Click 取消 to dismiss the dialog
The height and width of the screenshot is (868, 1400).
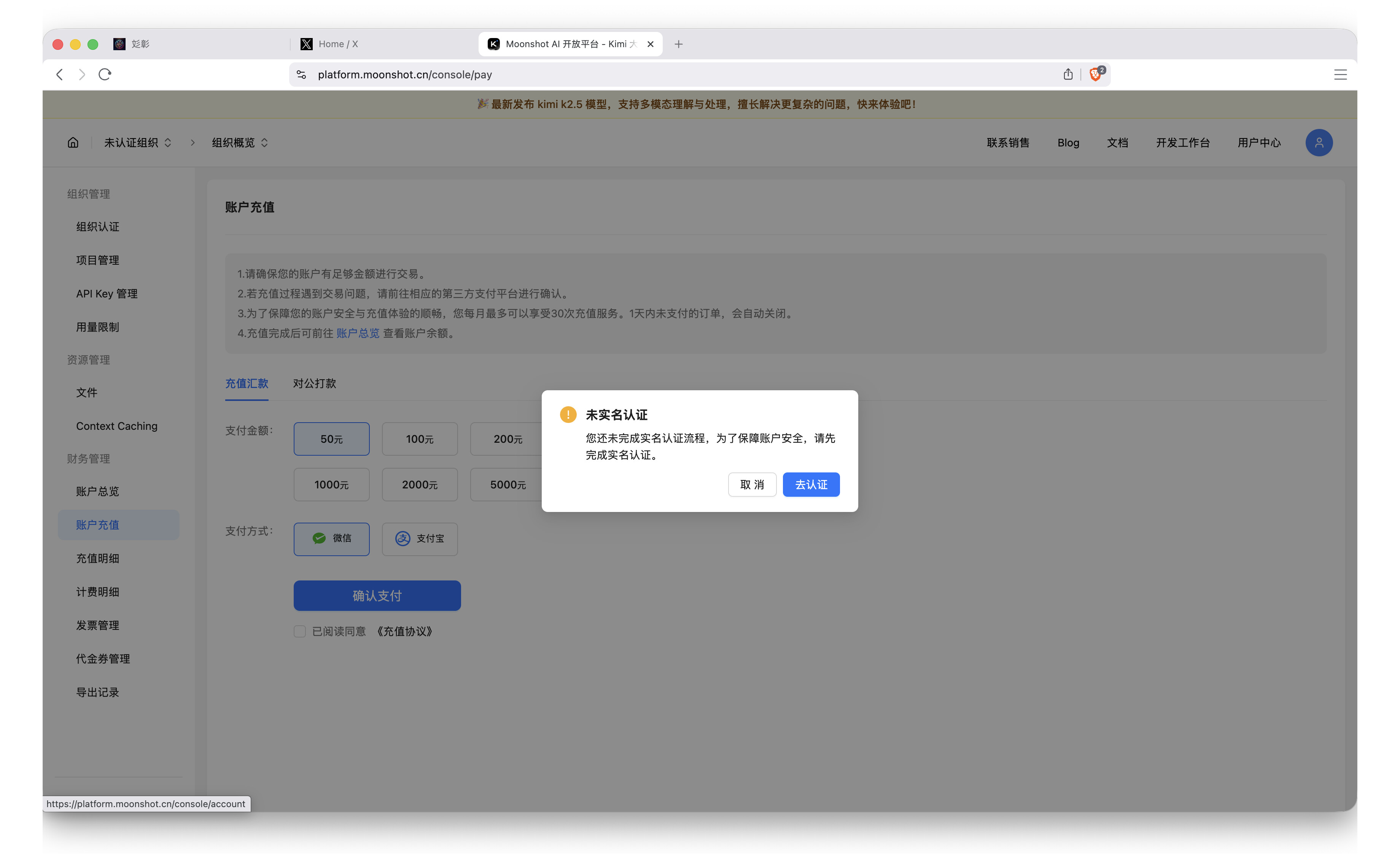coord(751,485)
